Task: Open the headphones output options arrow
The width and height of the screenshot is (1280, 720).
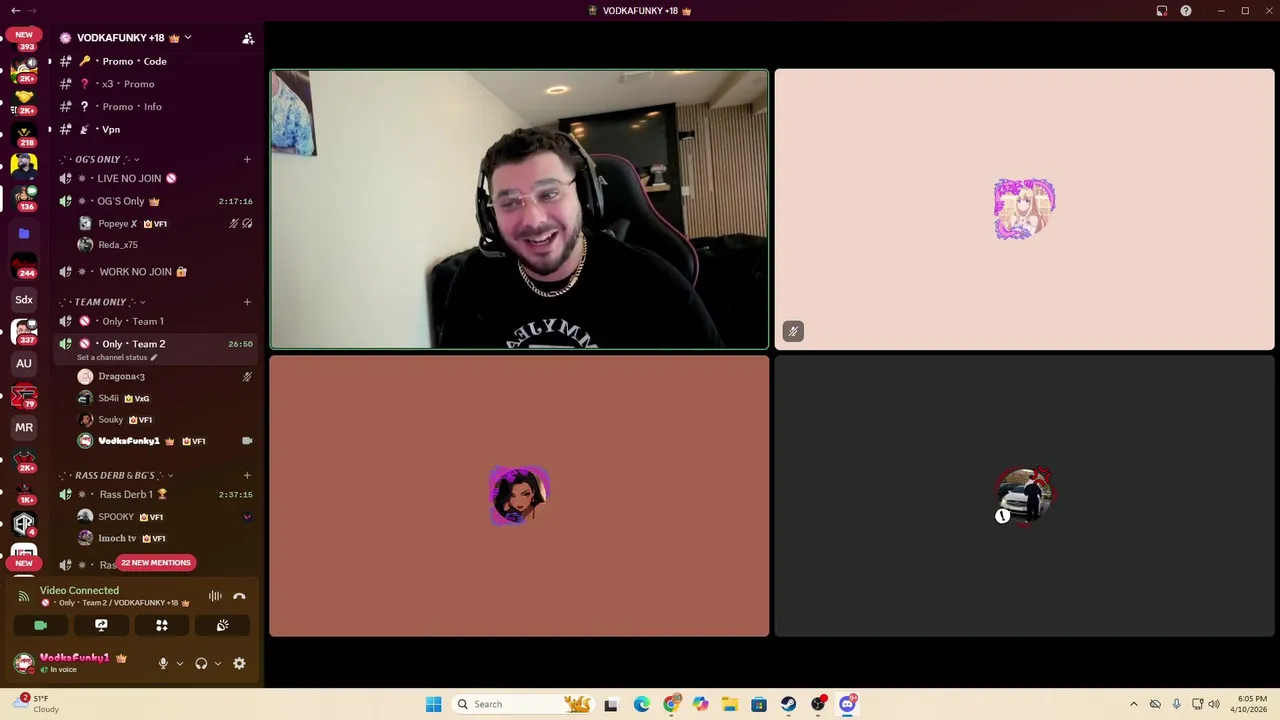Action: coord(218,663)
